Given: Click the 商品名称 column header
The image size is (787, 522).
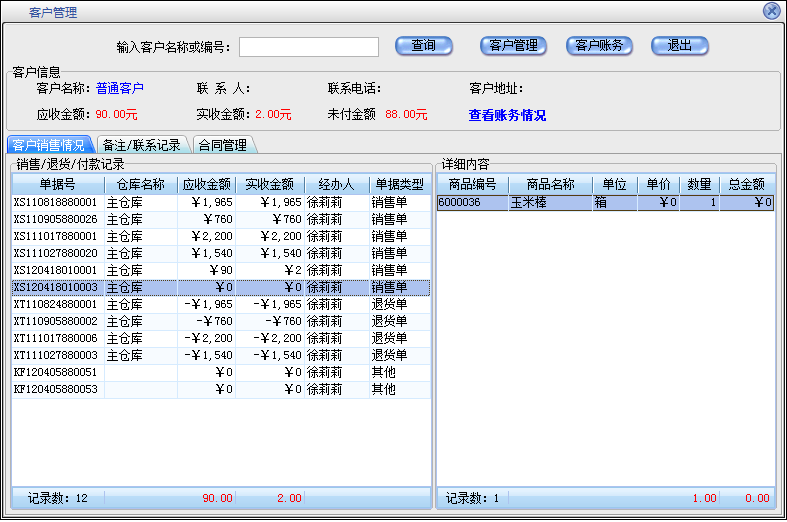Looking at the screenshot, I should pos(550,184).
